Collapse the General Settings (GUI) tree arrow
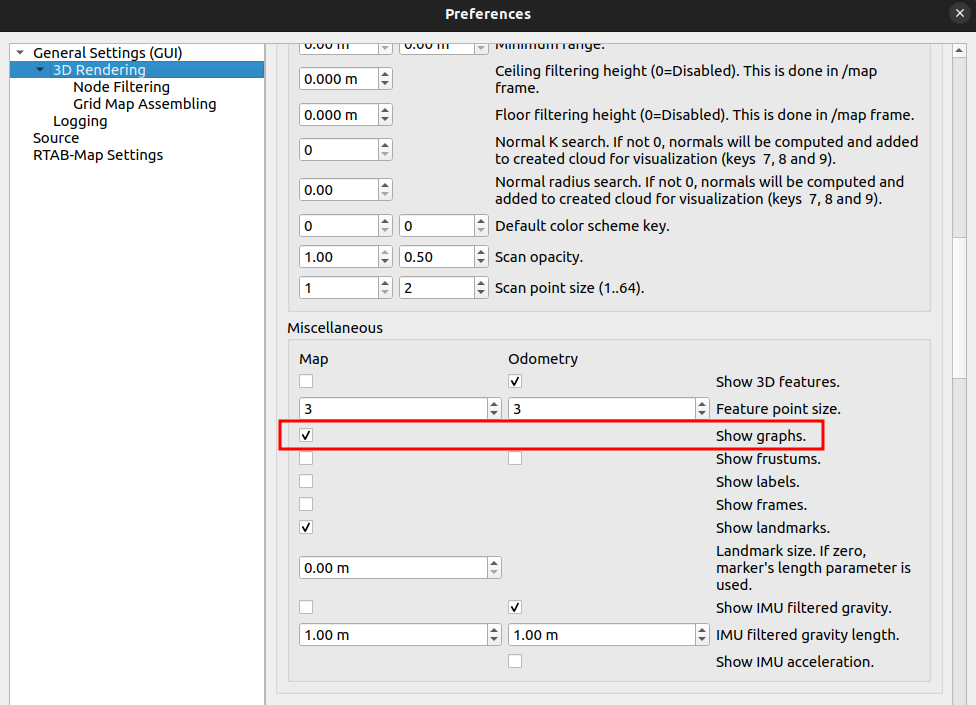 (20, 53)
